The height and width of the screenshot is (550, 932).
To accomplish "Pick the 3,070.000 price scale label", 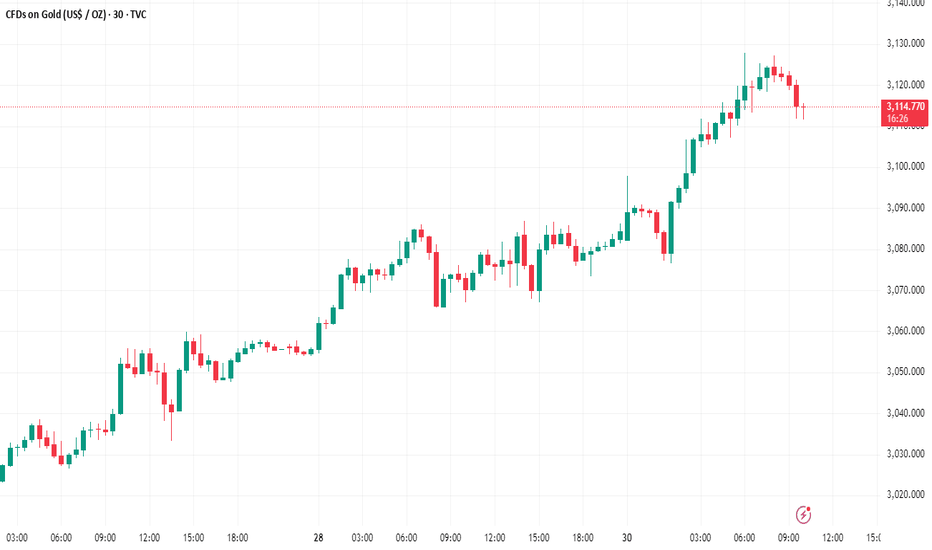I will (905, 290).
